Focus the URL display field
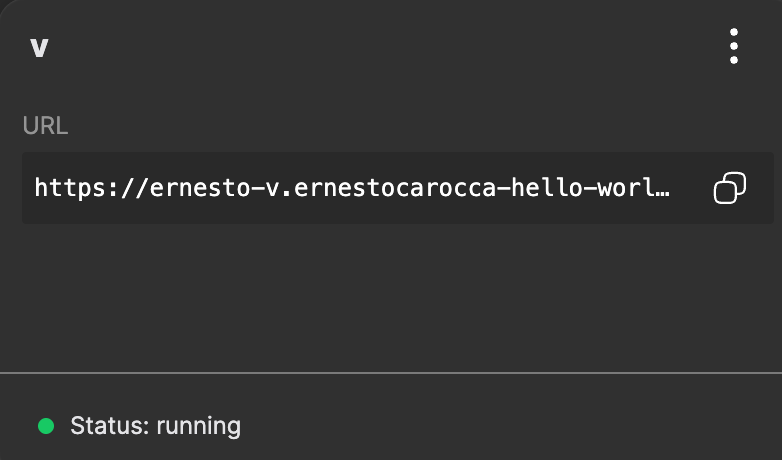The image size is (782, 460). 398,188
